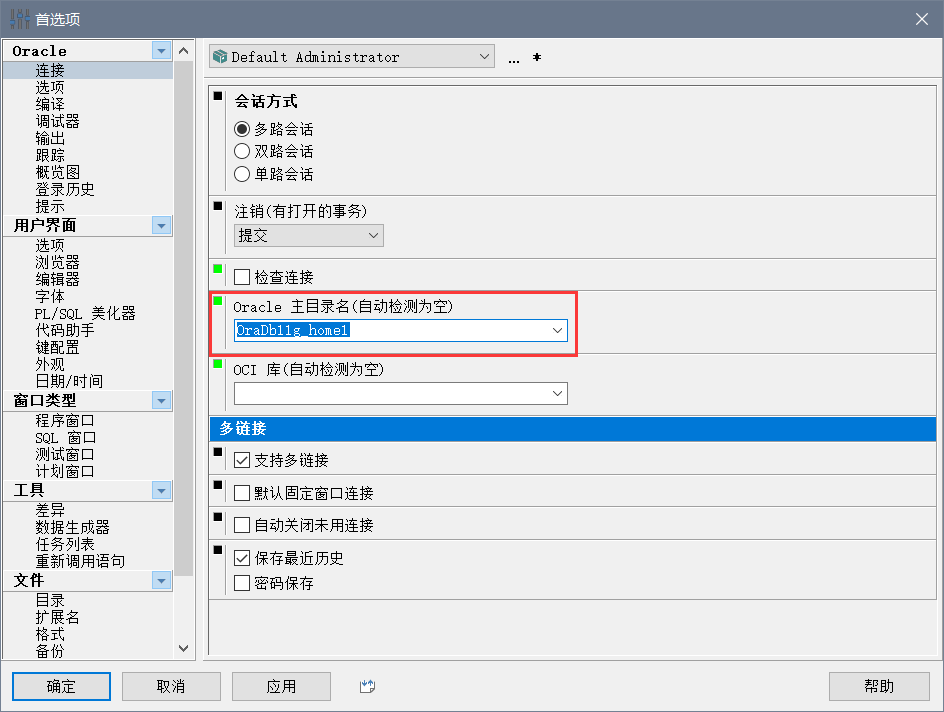Click the 应用 button

pyautogui.click(x=281, y=686)
